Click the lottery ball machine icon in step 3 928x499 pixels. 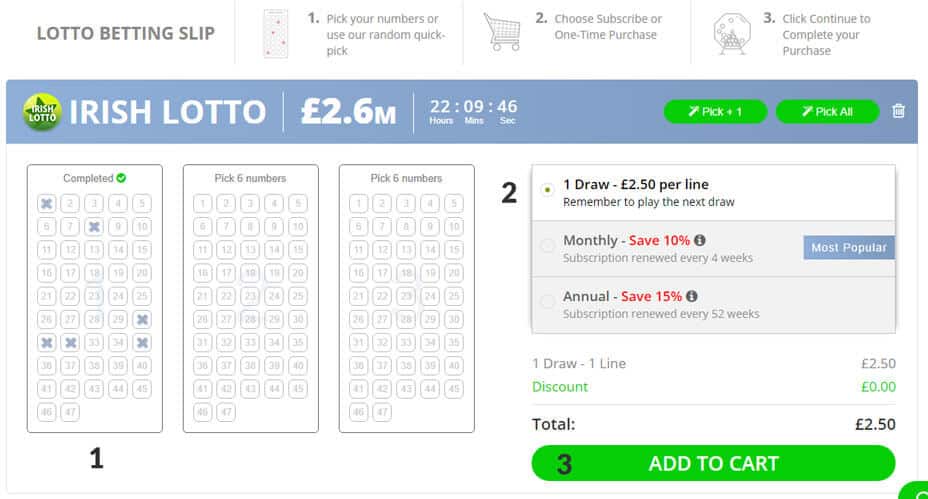click(733, 33)
